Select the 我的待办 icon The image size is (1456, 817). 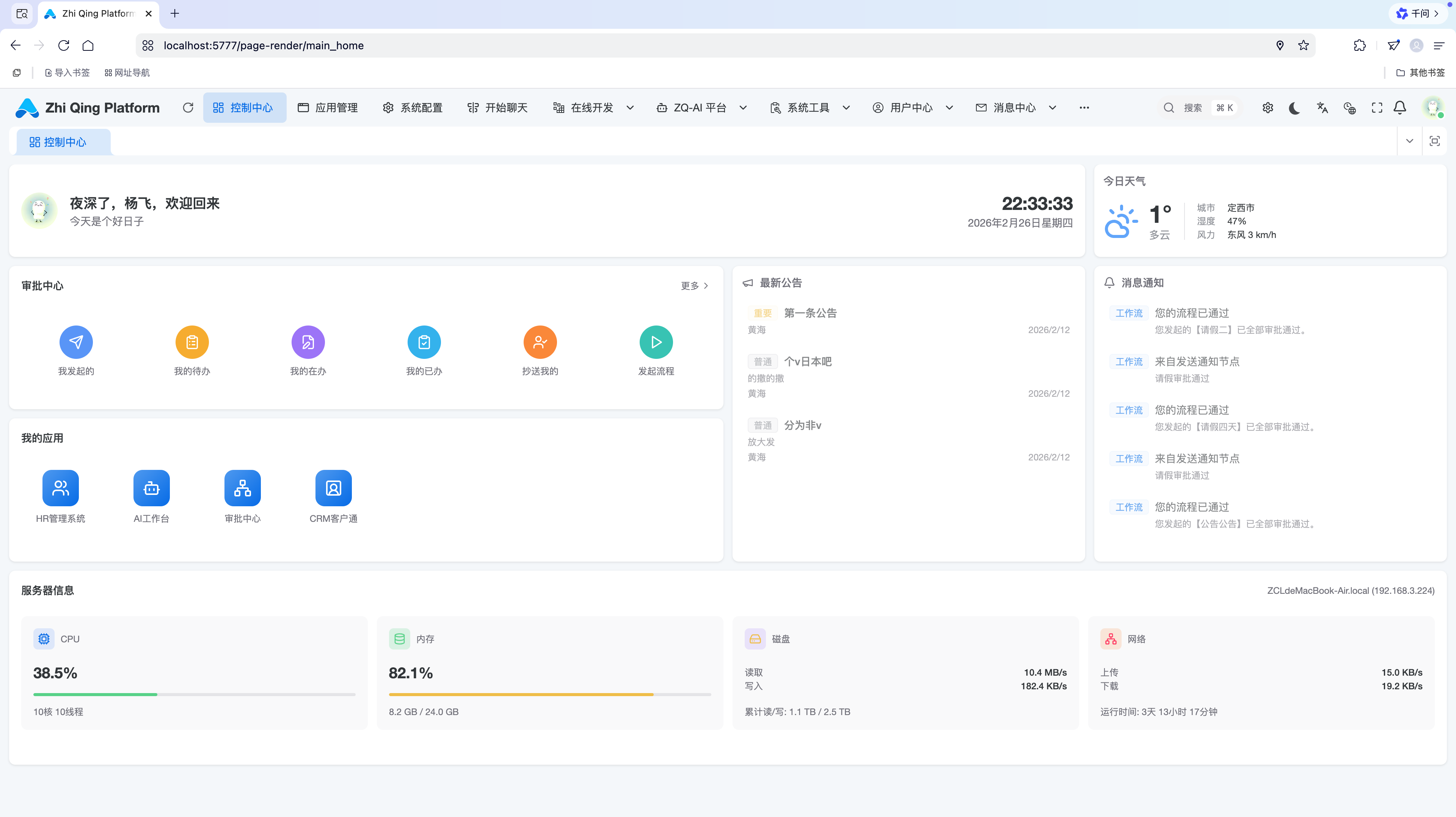point(191,342)
